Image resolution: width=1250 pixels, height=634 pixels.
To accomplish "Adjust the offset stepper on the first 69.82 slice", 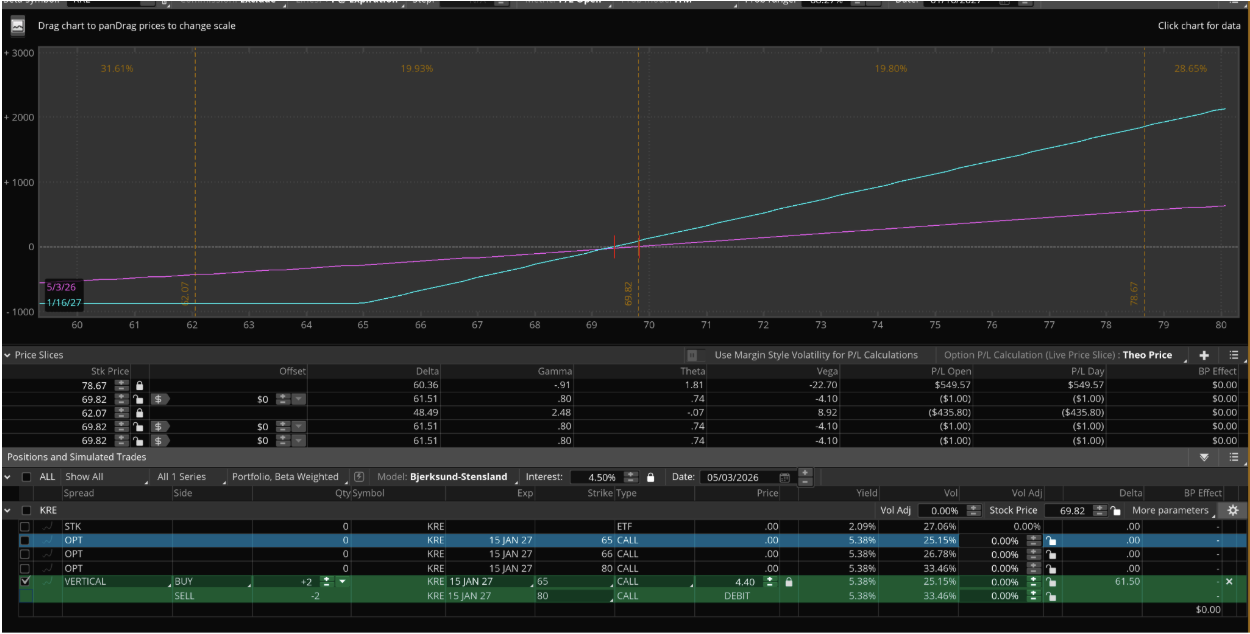I will [282, 399].
